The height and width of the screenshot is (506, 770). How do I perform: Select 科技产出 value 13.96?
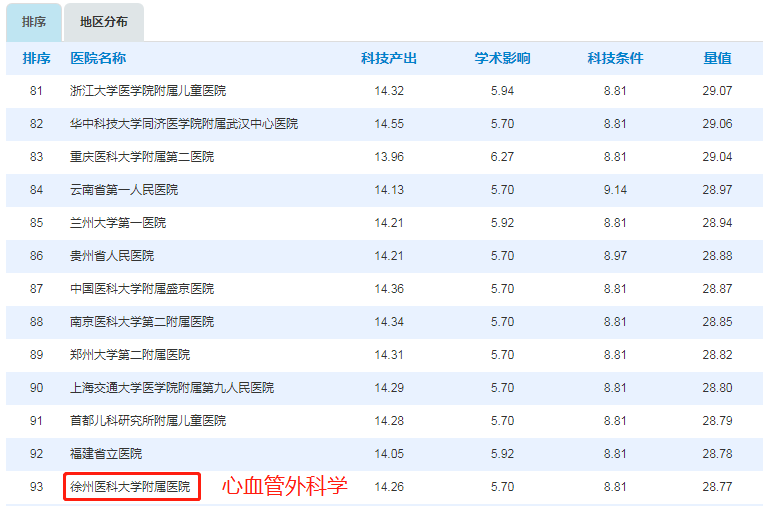389,157
